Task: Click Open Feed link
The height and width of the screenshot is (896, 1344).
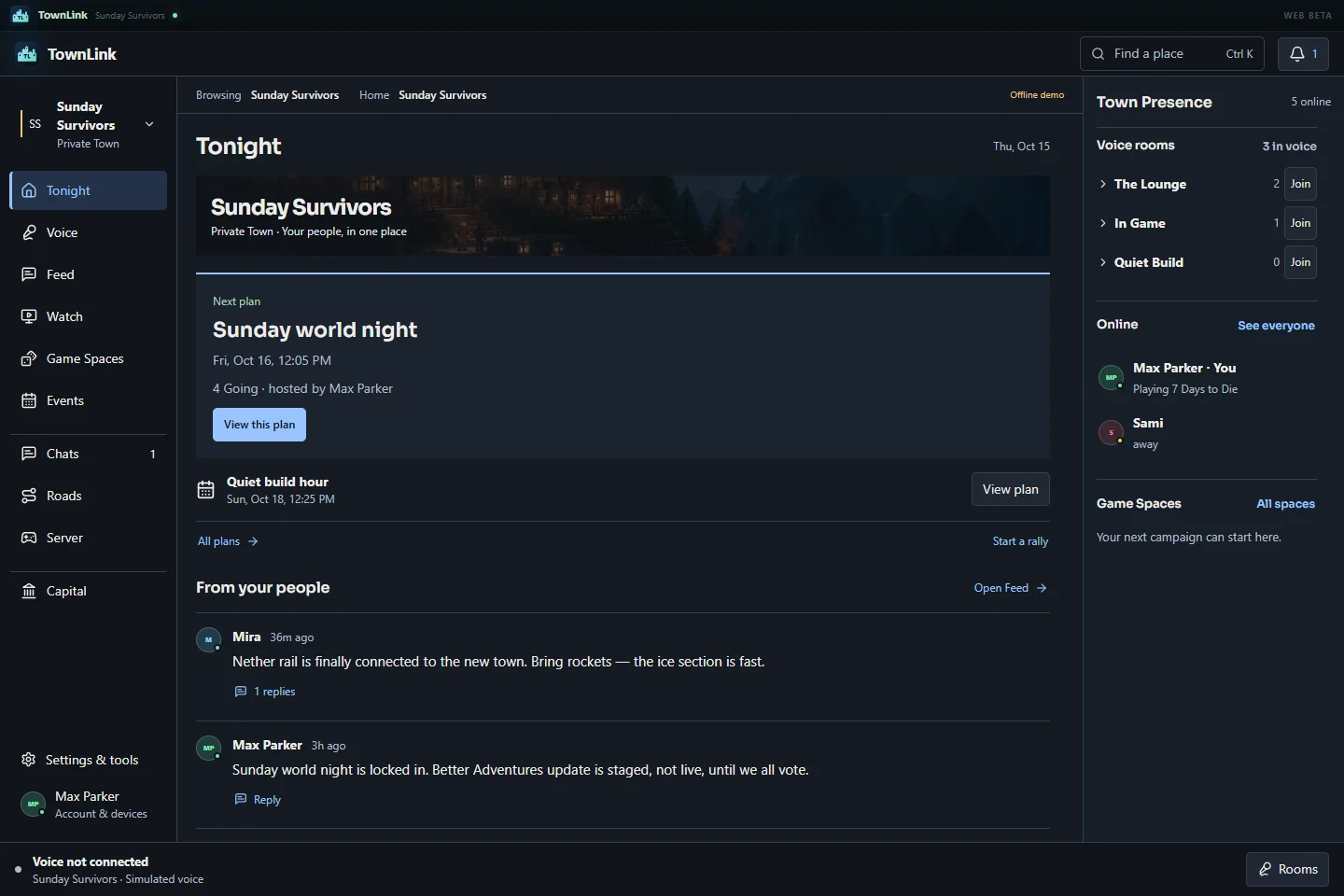Action: point(1011,588)
